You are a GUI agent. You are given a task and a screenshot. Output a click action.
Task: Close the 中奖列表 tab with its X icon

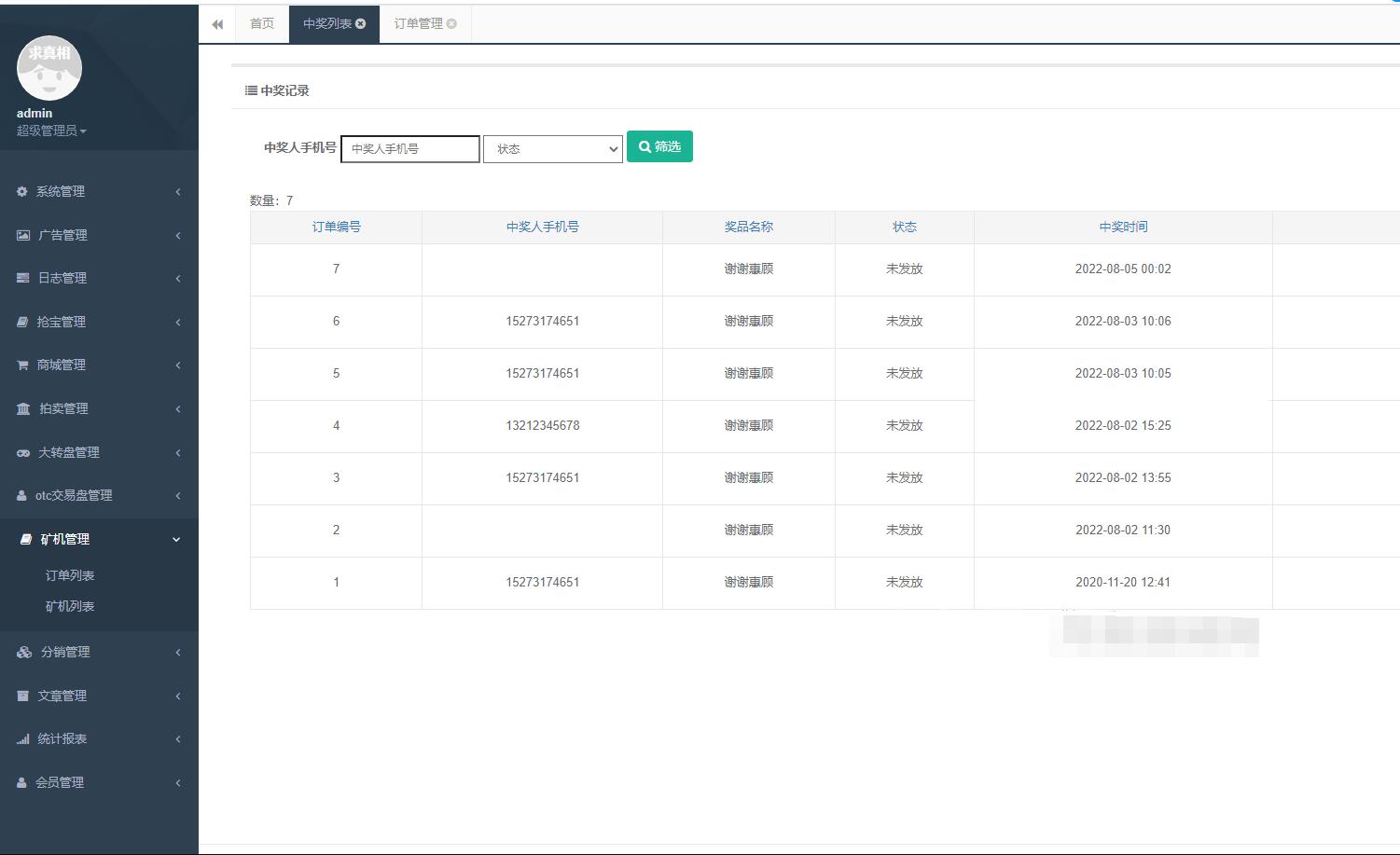(x=361, y=24)
